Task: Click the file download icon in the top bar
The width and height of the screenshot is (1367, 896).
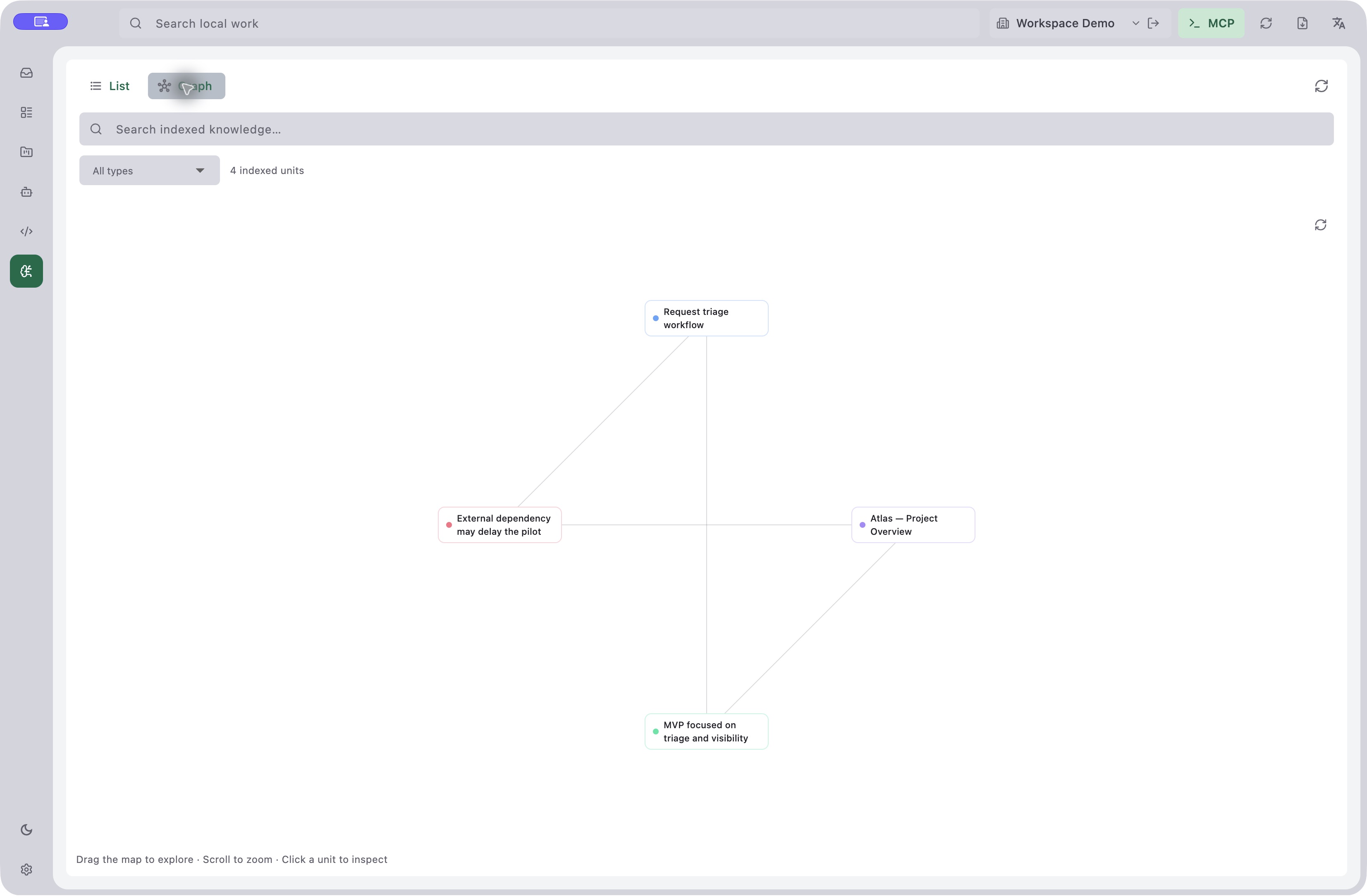Action: click(1302, 23)
